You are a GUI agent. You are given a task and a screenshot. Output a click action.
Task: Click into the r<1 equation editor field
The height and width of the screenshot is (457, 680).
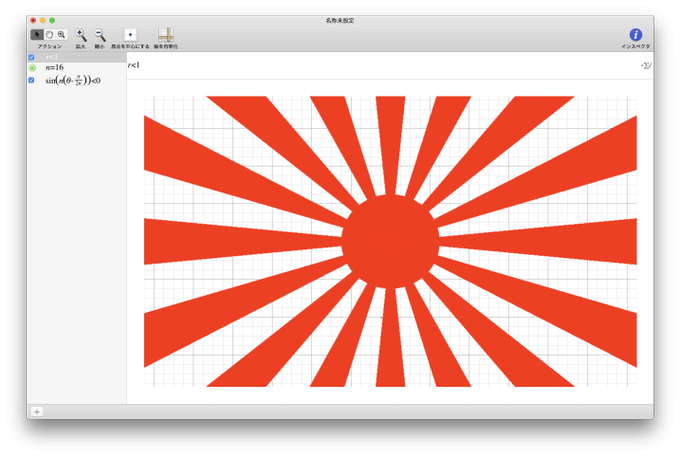tap(384, 65)
